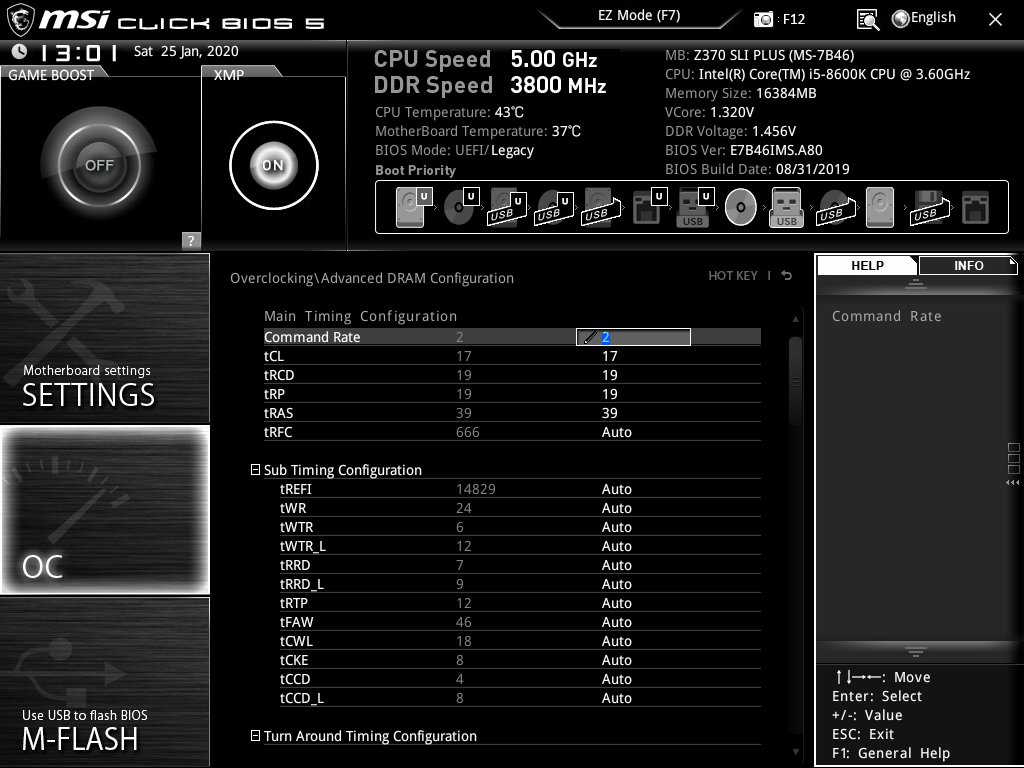Screen dimensions: 1024x768
Task: Click the screen magnifier icon near top right
Action: [x=868, y=18]
